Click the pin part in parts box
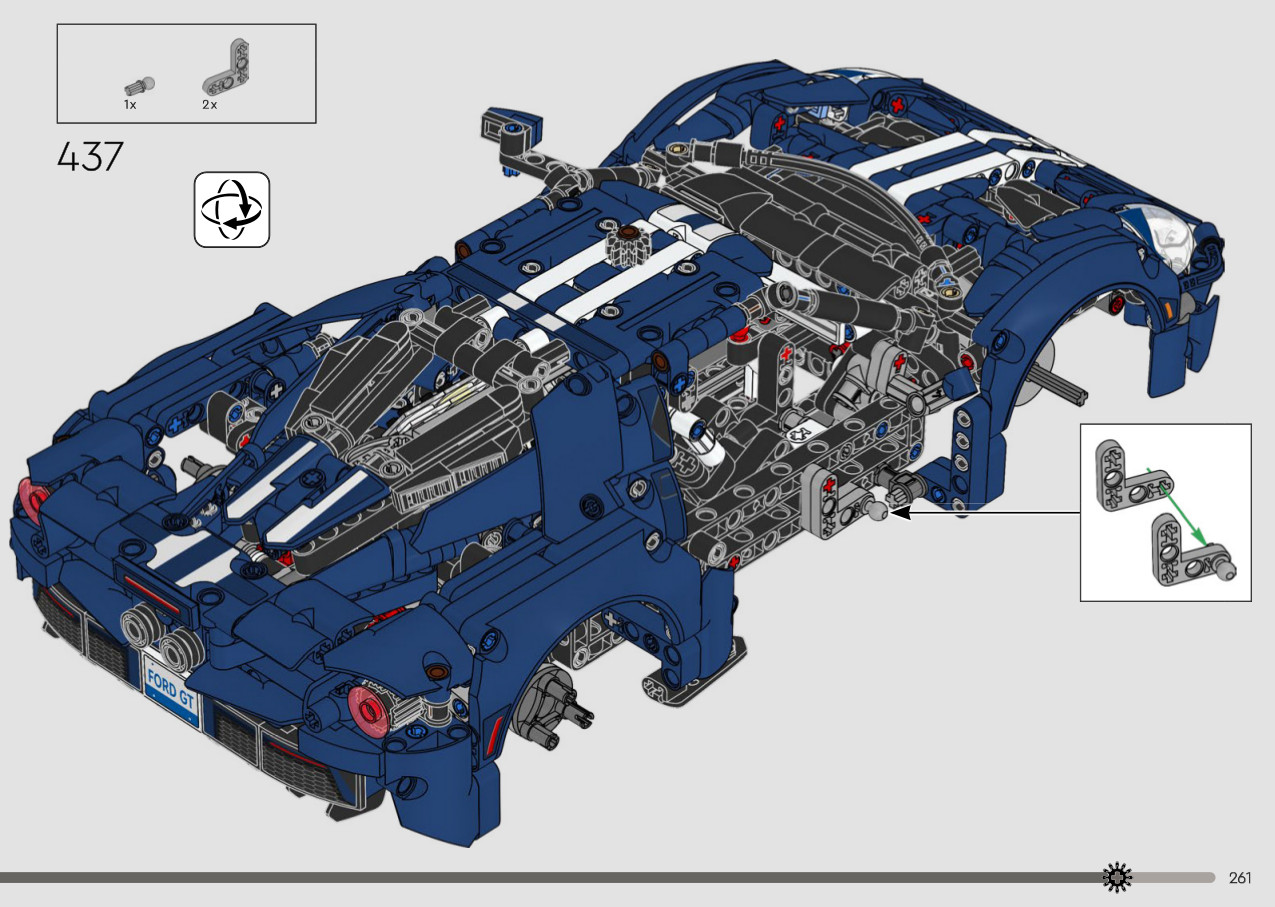This screenshot has height=907, width=1275. [137, 84]
